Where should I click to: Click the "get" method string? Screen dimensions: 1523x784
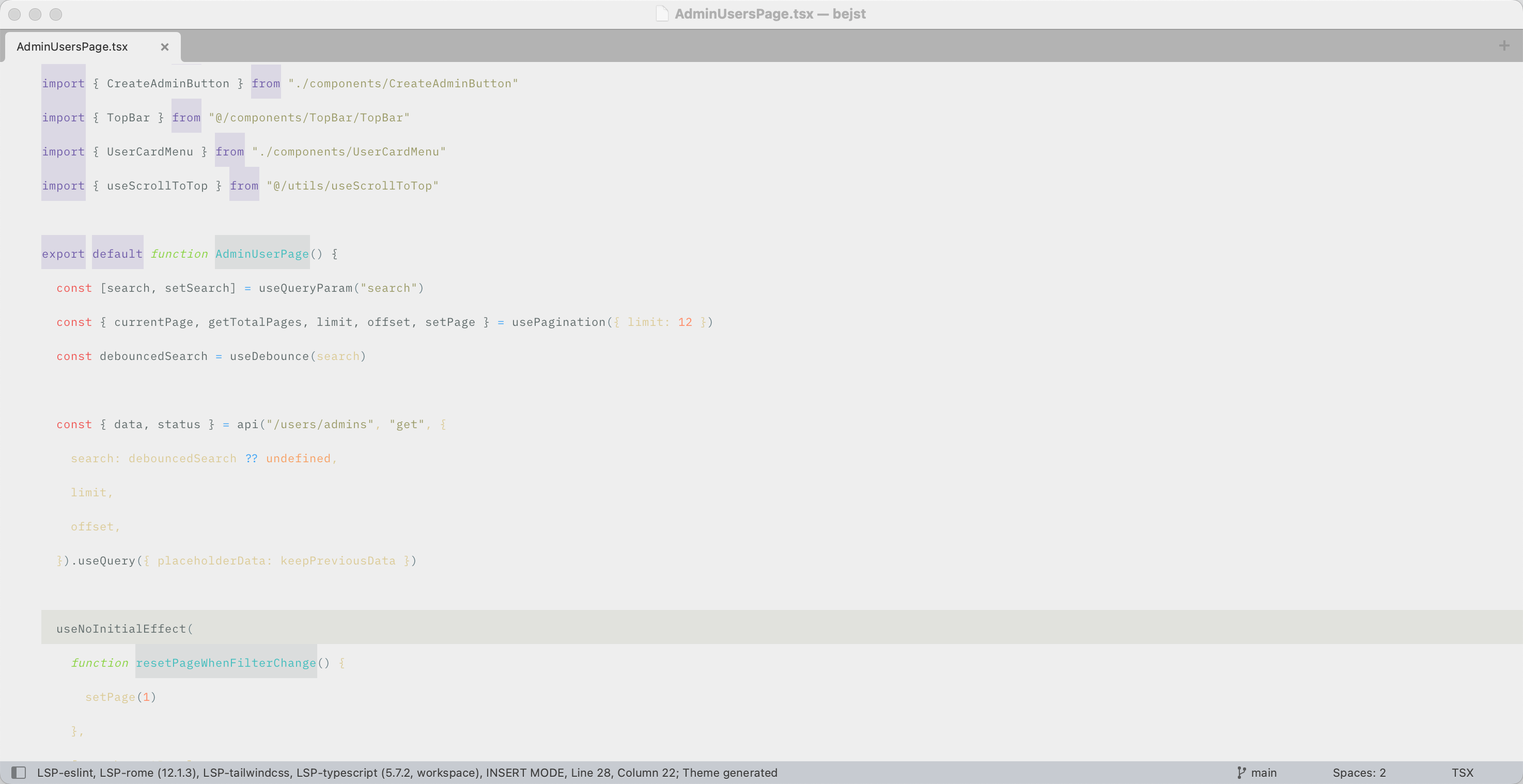pyautogui.click(x=407, y=425)
